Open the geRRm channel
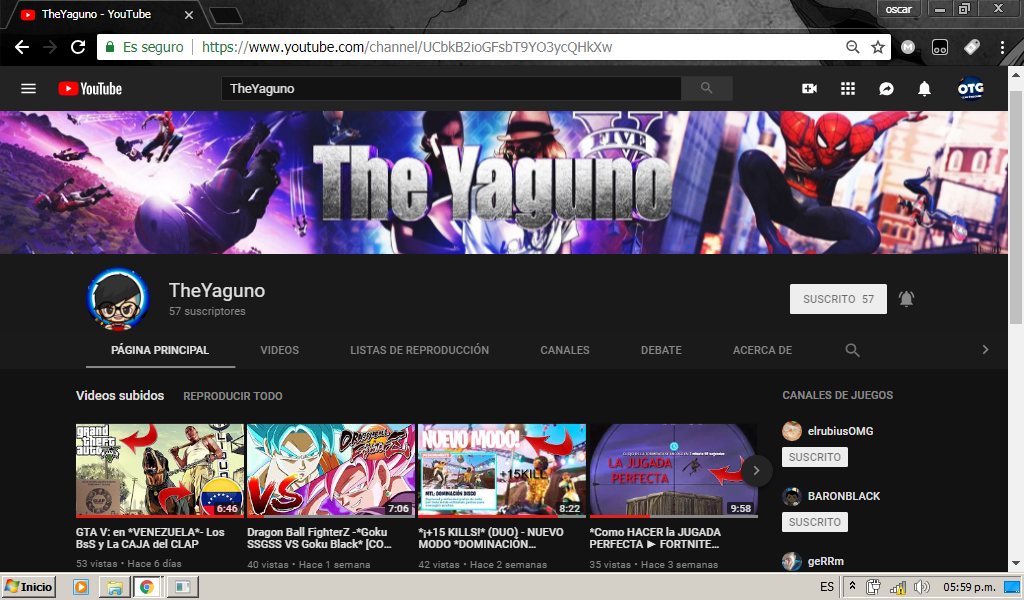Viewport: 1024px width, 600px height. tap(826, 561)
